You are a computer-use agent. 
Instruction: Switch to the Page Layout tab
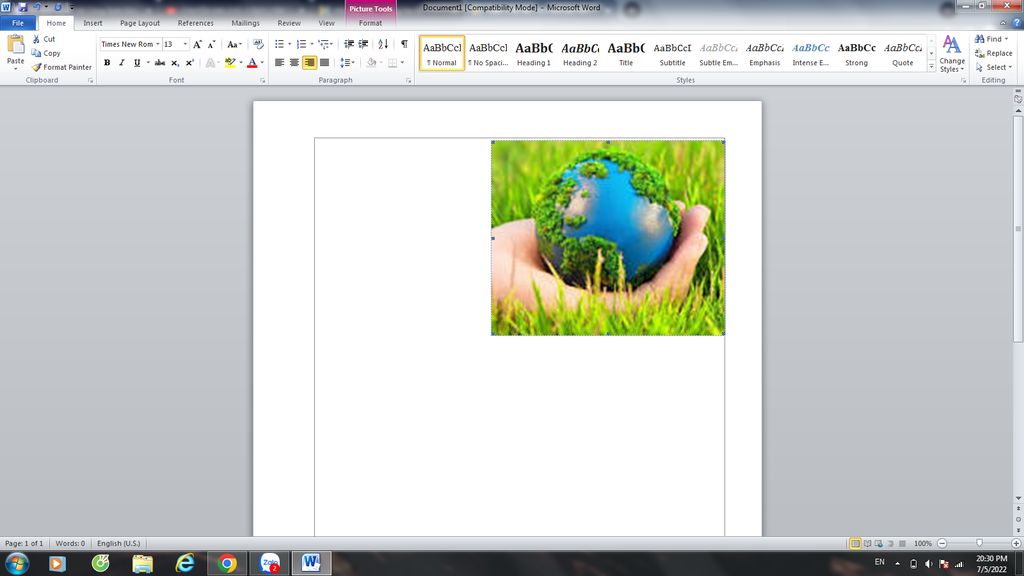(x=140, y=23)
